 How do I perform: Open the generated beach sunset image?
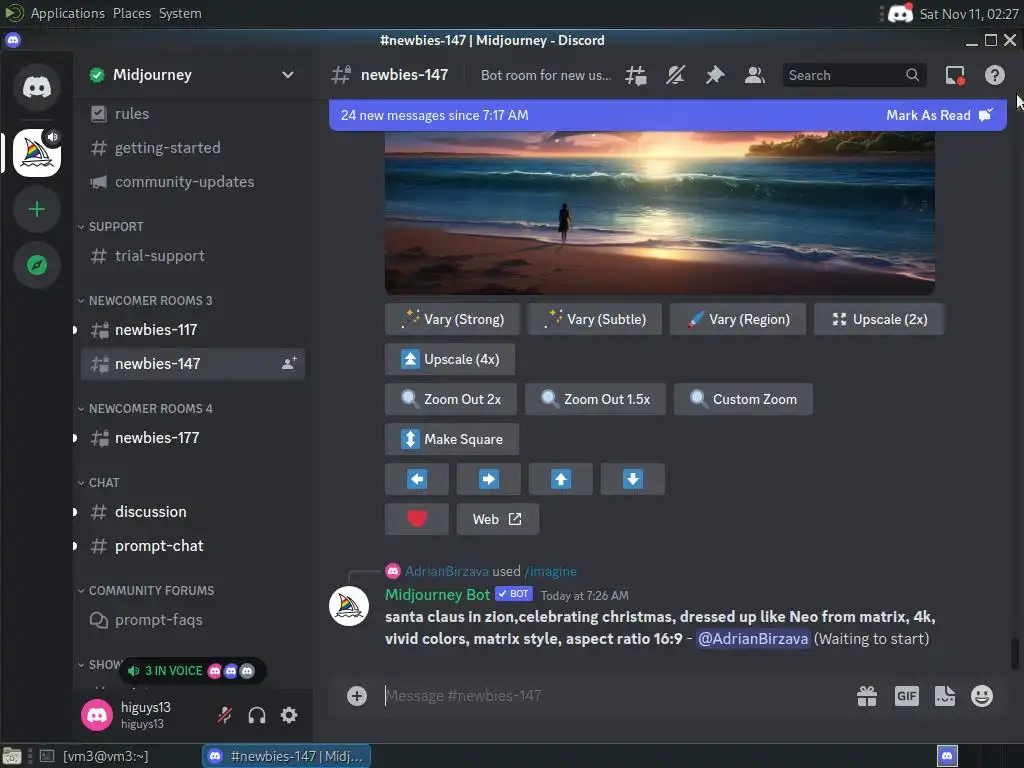pos(660,213)
